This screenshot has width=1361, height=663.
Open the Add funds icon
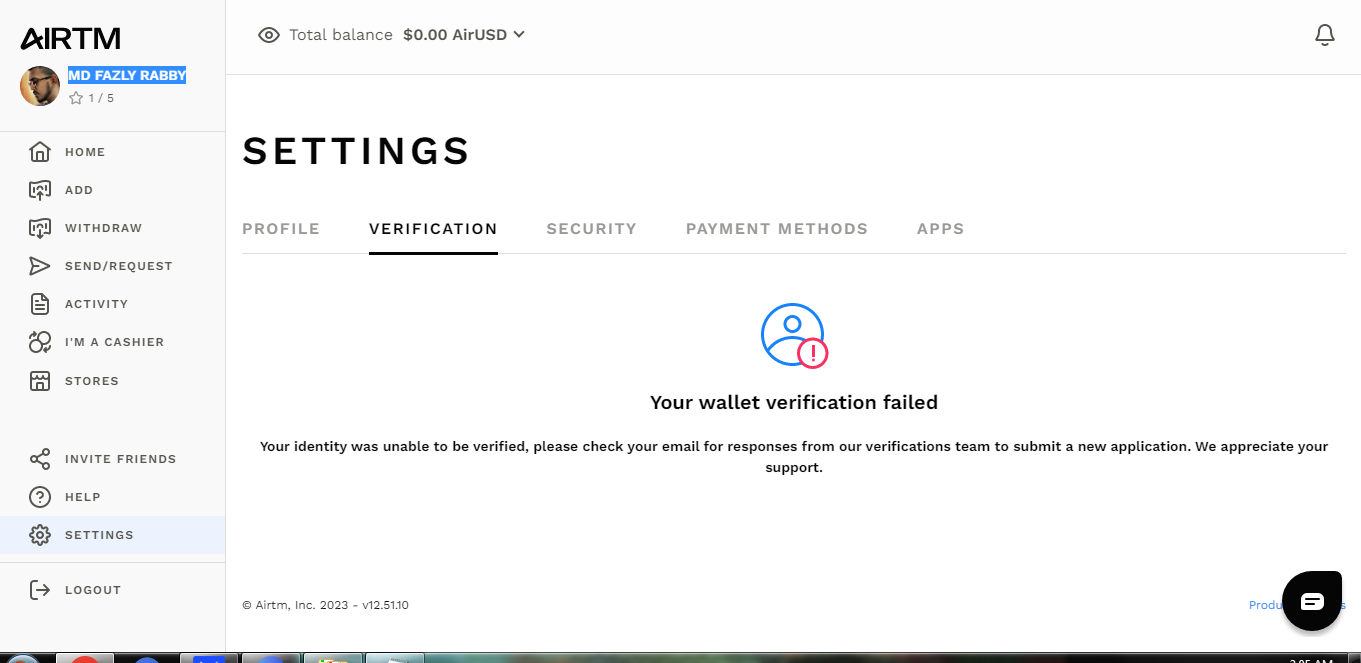(x=40, y=190)
